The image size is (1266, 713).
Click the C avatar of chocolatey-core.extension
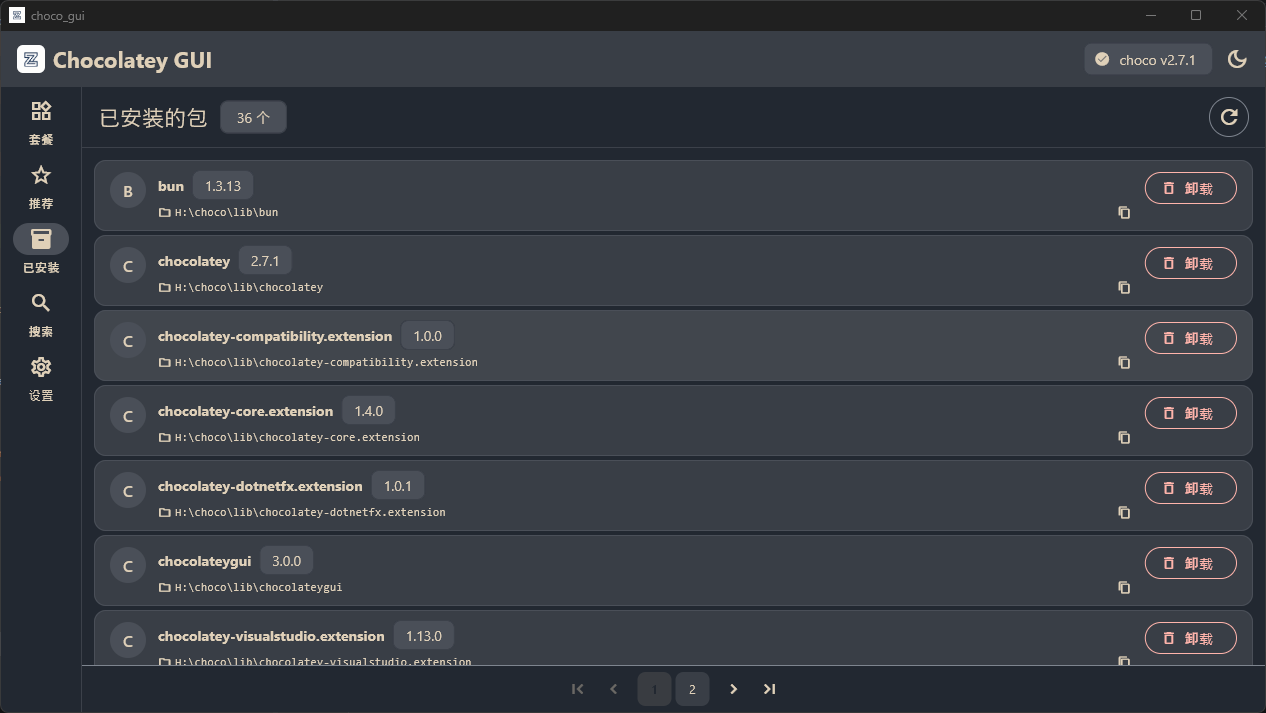click(x=128, y=416)
